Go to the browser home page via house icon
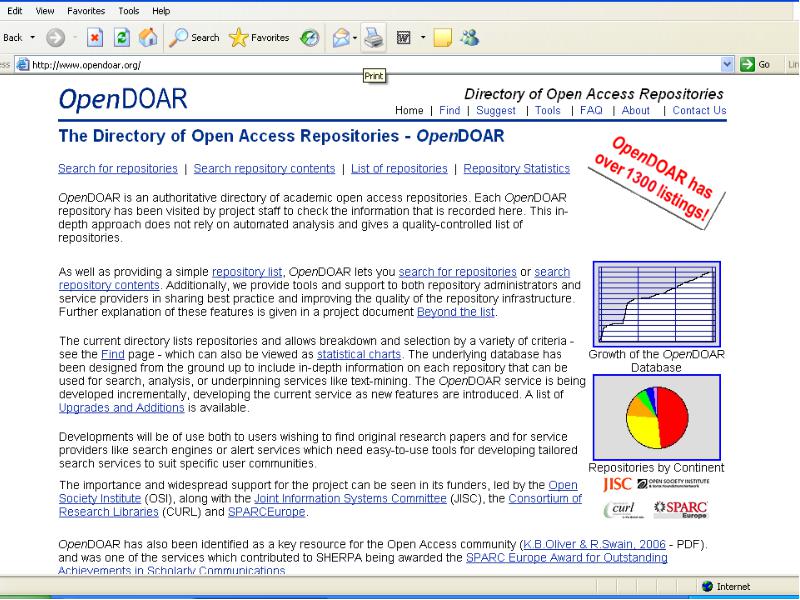The height and width of the screenshot is (600, 800). [148, 38]
